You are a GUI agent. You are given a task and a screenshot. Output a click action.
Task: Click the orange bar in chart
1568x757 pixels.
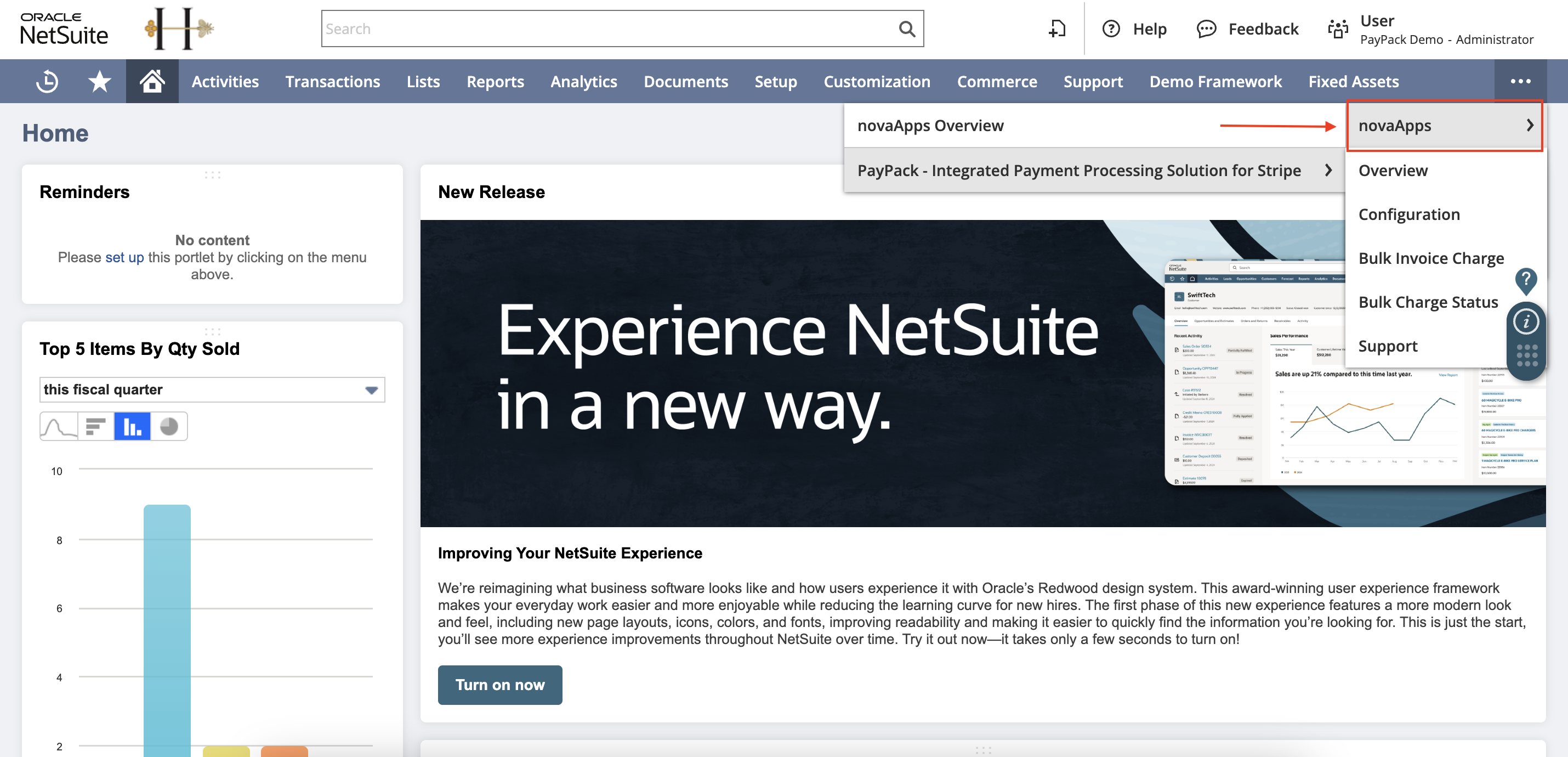284,752
